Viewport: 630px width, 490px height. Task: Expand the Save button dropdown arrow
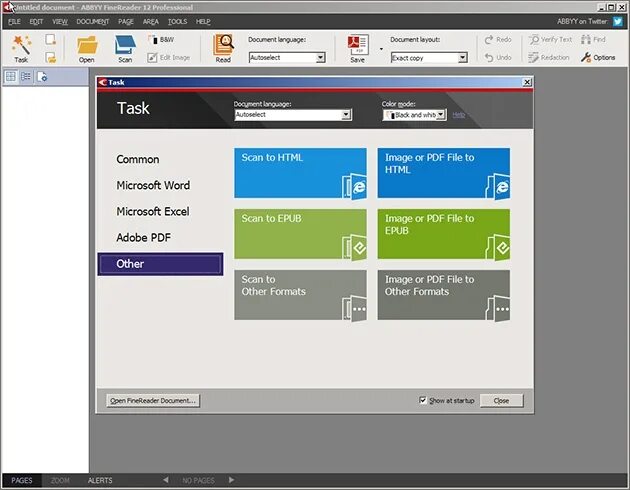tap(381, 49)
